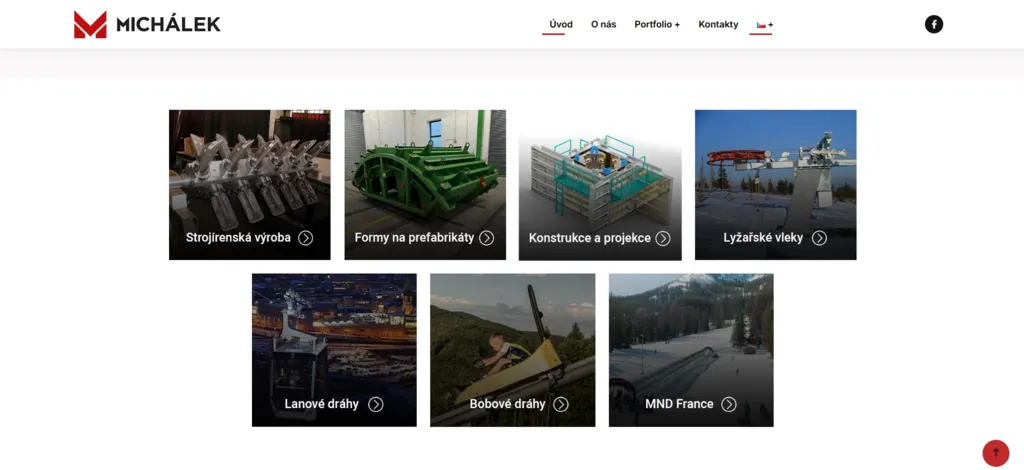Open the Kontakty page

pos(718,25)
